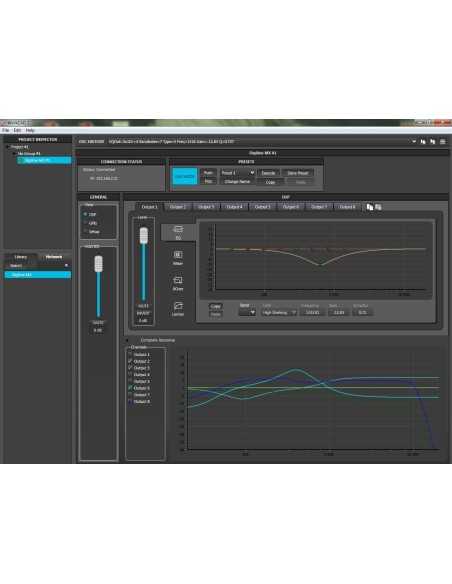This screenshot has height=584, width=452.
Task: Select the Output 1 tab
Action: pos(149,207)
